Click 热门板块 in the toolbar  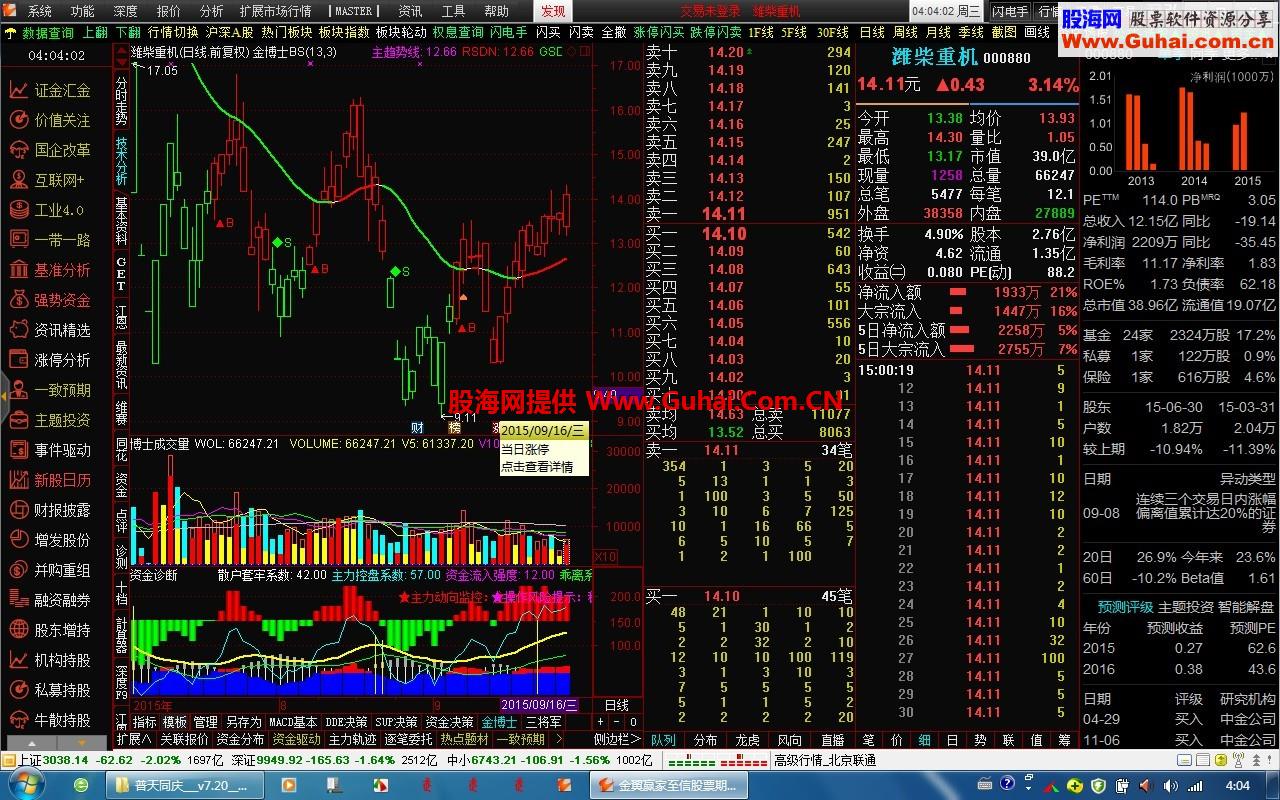point(287,32)
